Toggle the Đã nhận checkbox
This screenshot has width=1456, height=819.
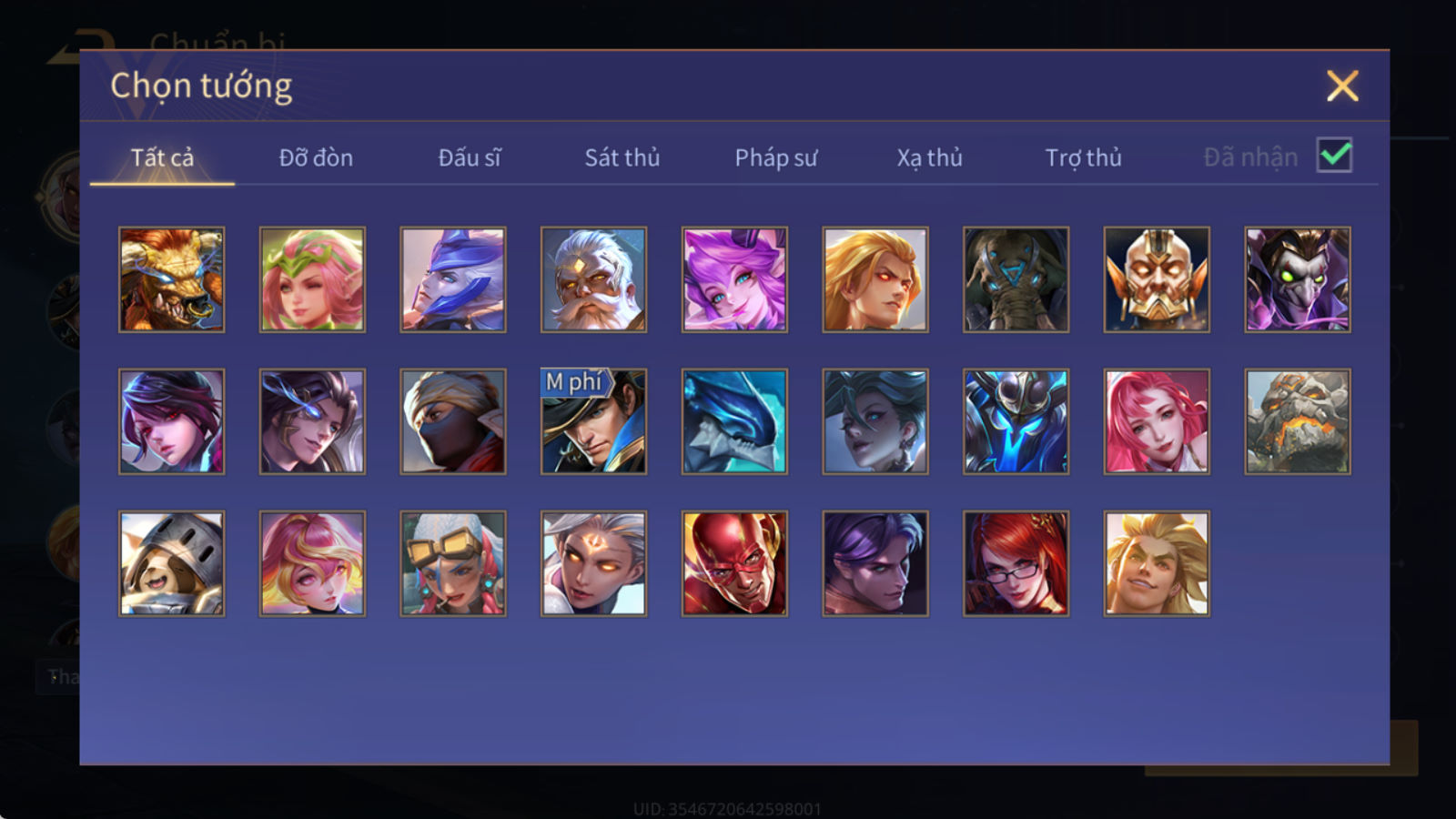tap(1334, 156)
